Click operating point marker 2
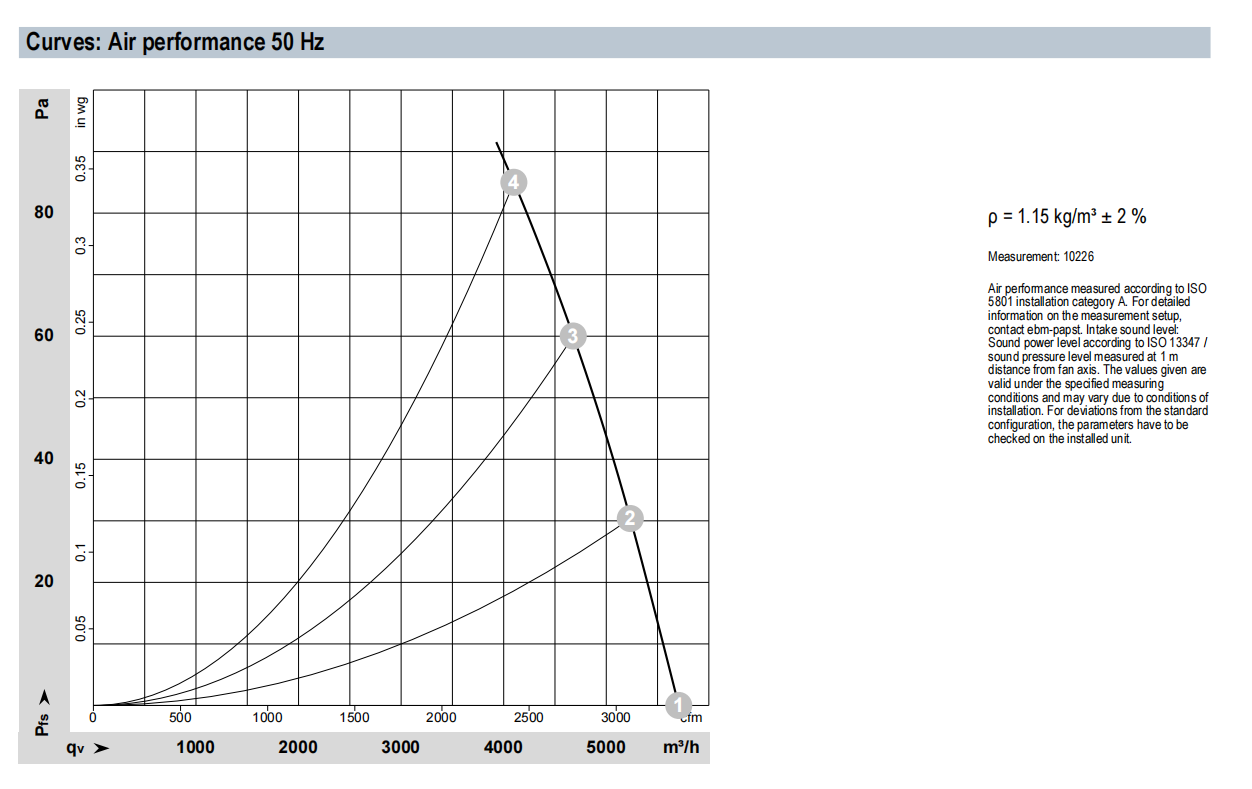 [x=629, y=518]
